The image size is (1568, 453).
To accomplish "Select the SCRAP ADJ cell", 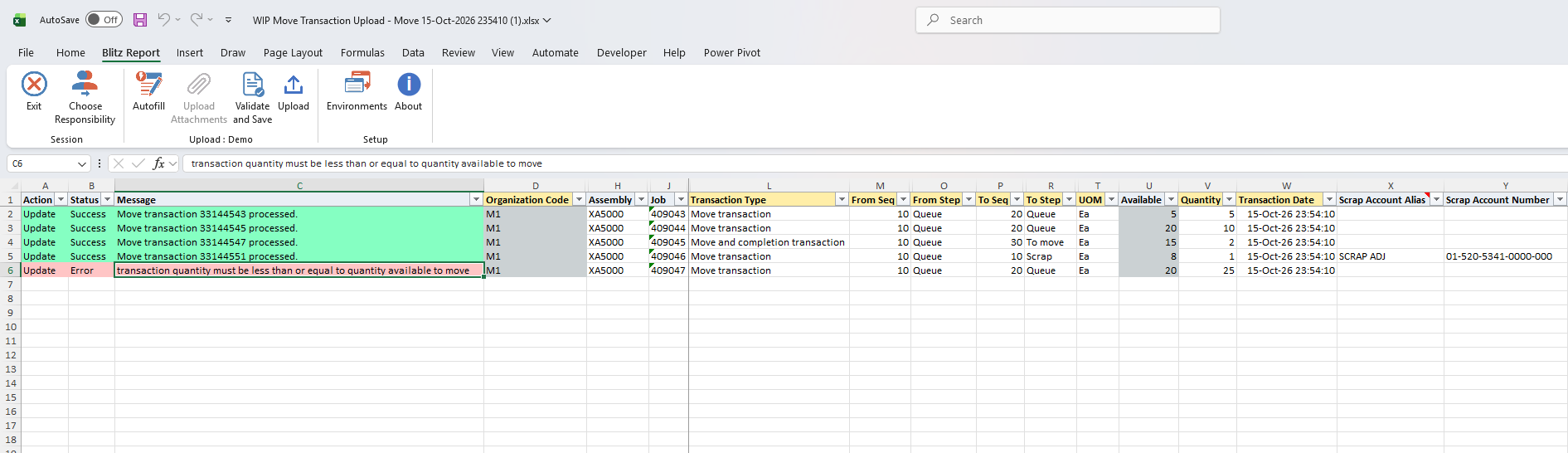I will coord(1390,256).
